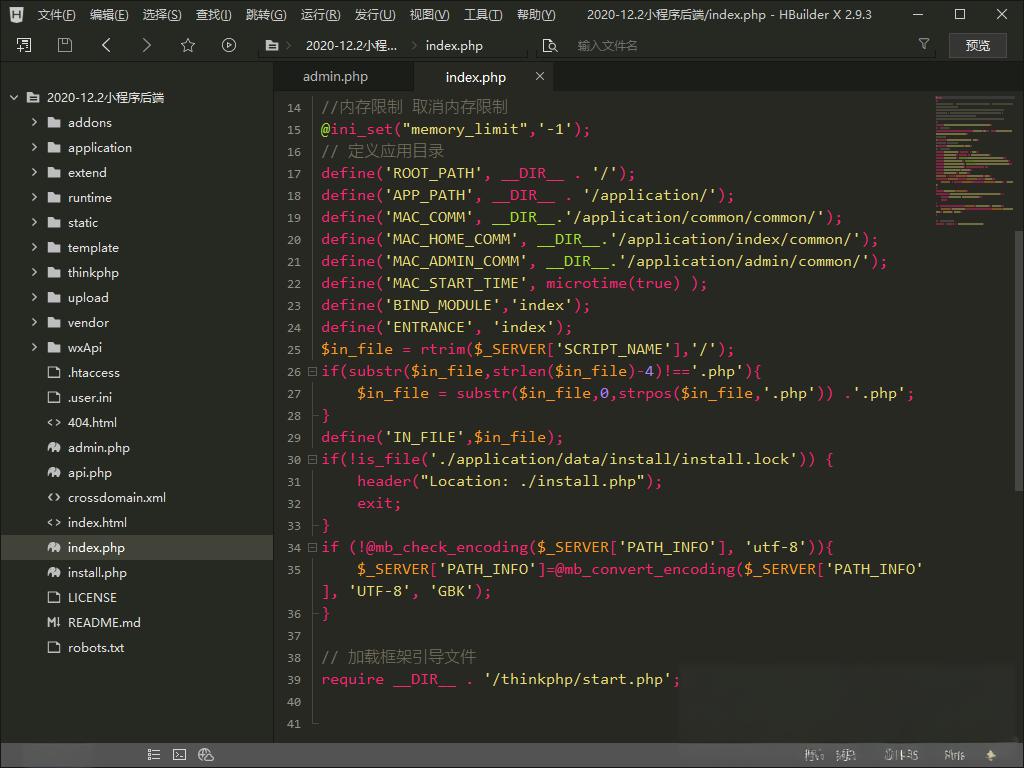The height and width of the screenshot is (768, 1024).
Task: Fold the code block at line 26
Action: pyautogui.click(x=312, y=371)
